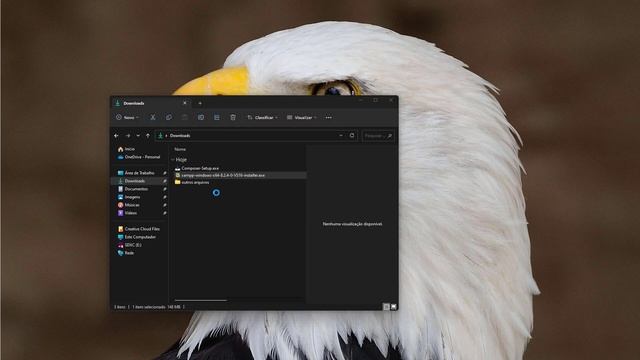Screen dimensions: 640x360
Task: Open recent locations chevron
Action: [138, 136]
